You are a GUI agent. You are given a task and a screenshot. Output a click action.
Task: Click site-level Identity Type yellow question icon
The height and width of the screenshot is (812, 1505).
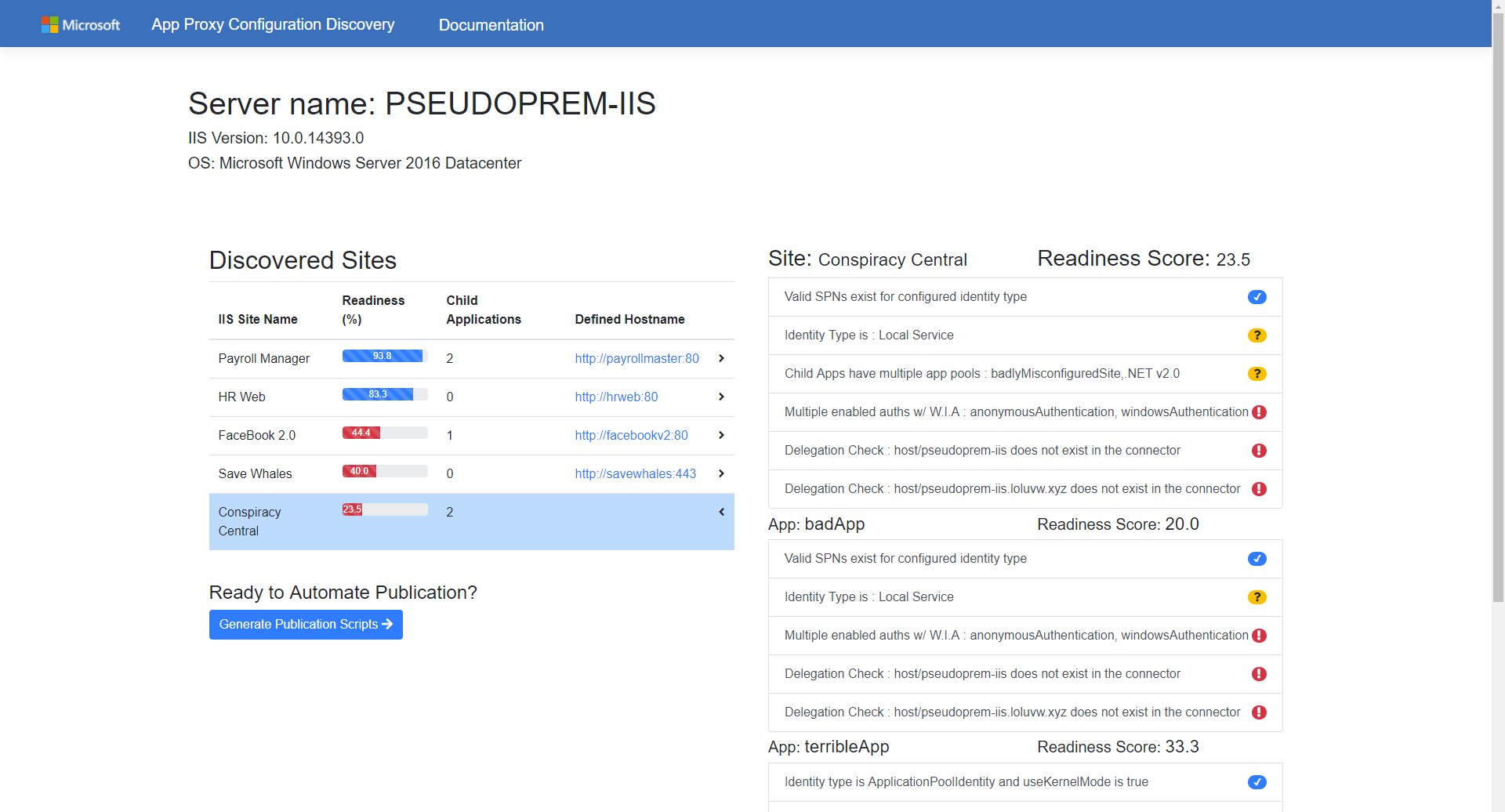(1257, 335)
